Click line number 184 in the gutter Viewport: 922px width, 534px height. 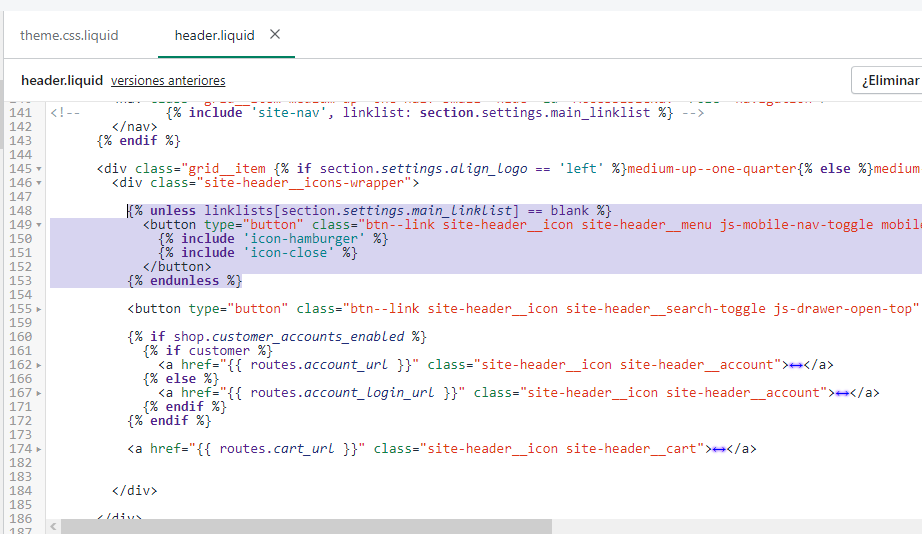(x=21, y=490)
